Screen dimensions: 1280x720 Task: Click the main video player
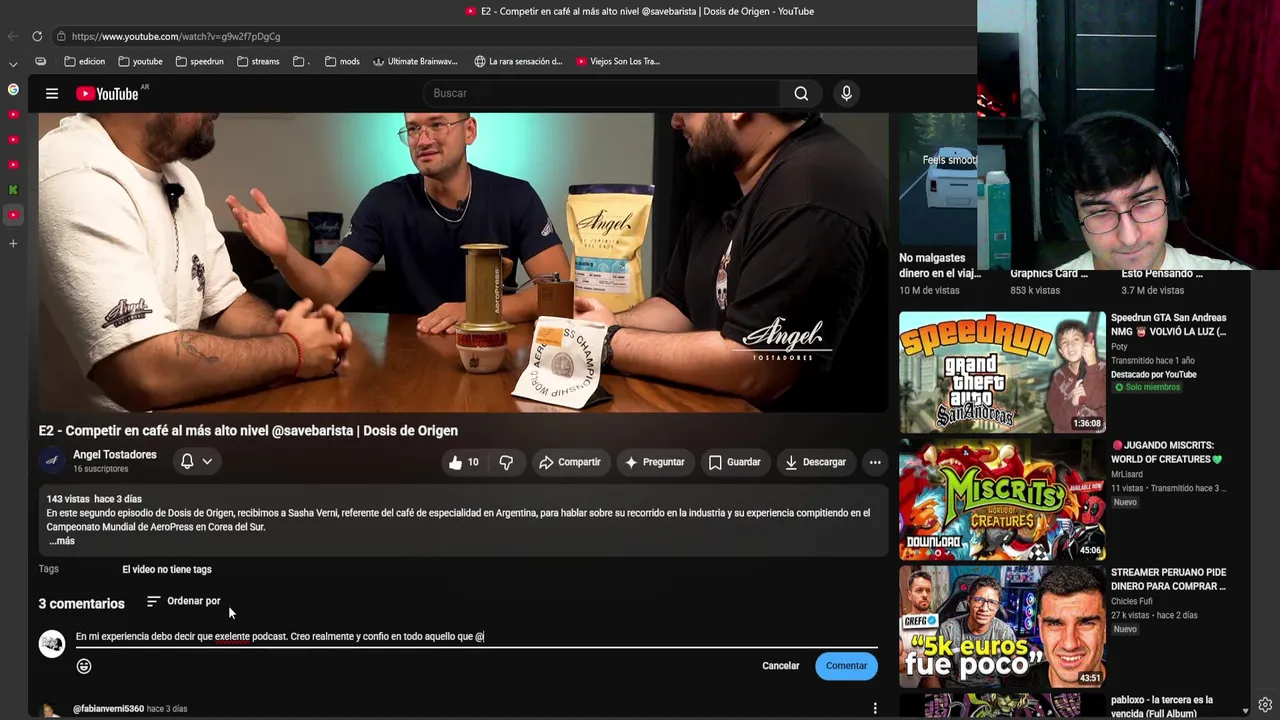[463, 262]
